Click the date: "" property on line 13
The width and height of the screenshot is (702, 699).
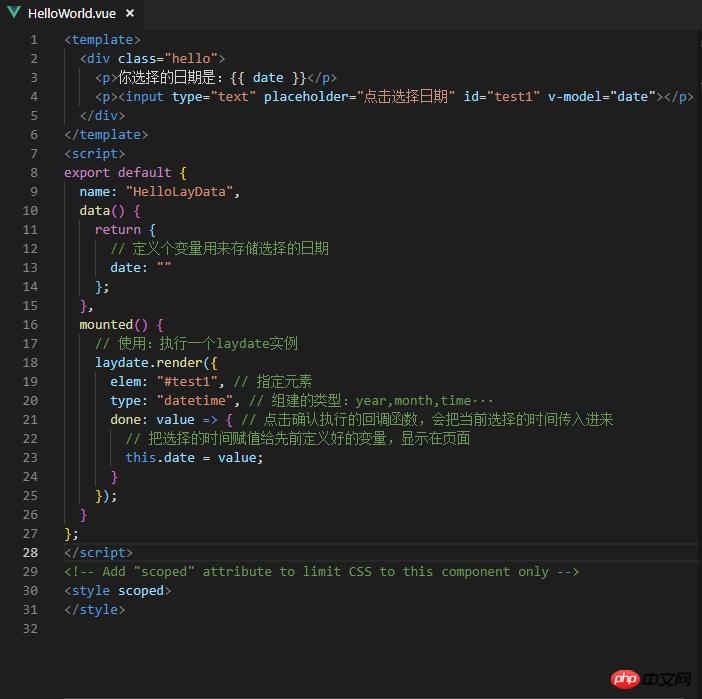(x=141, y=268)
